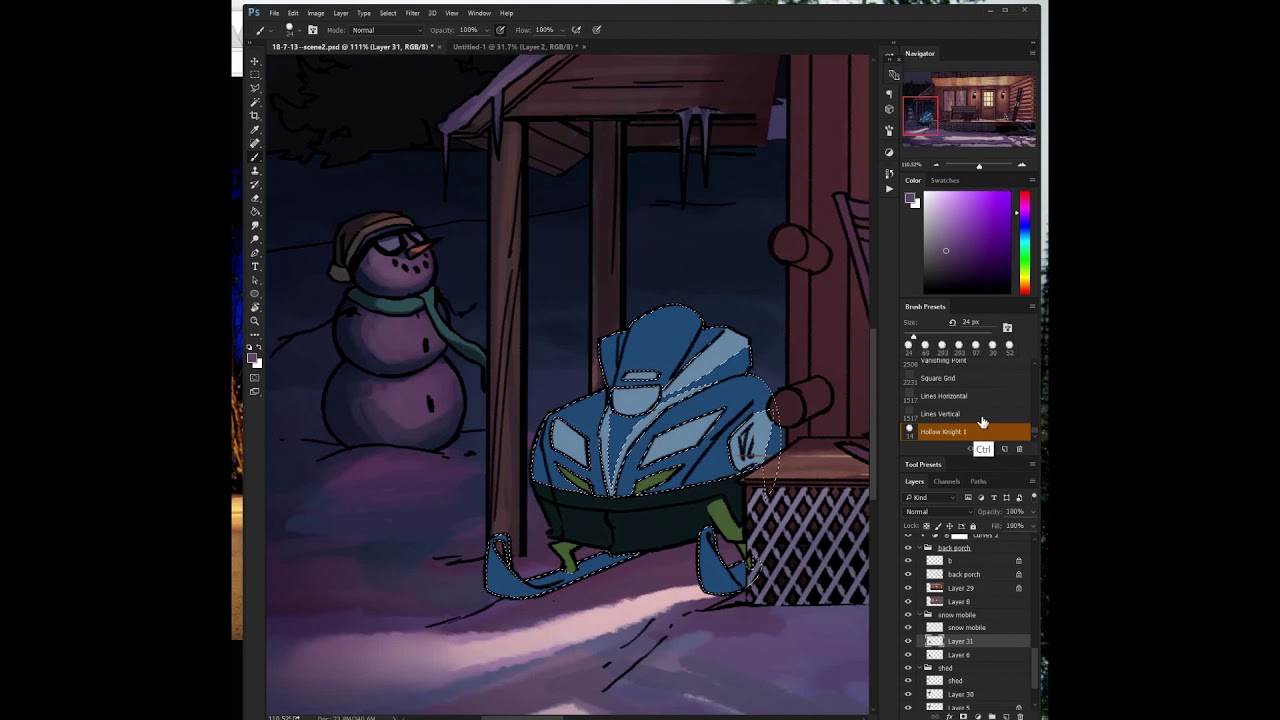
Task: Open the Filter menu
Action: tap(412, 13)
